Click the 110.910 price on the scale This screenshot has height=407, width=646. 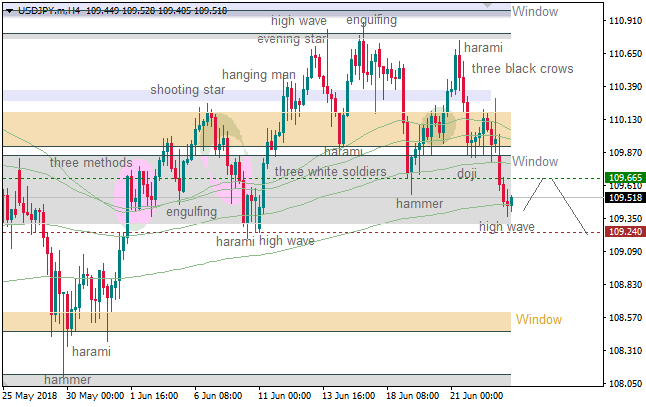(625, 21)
